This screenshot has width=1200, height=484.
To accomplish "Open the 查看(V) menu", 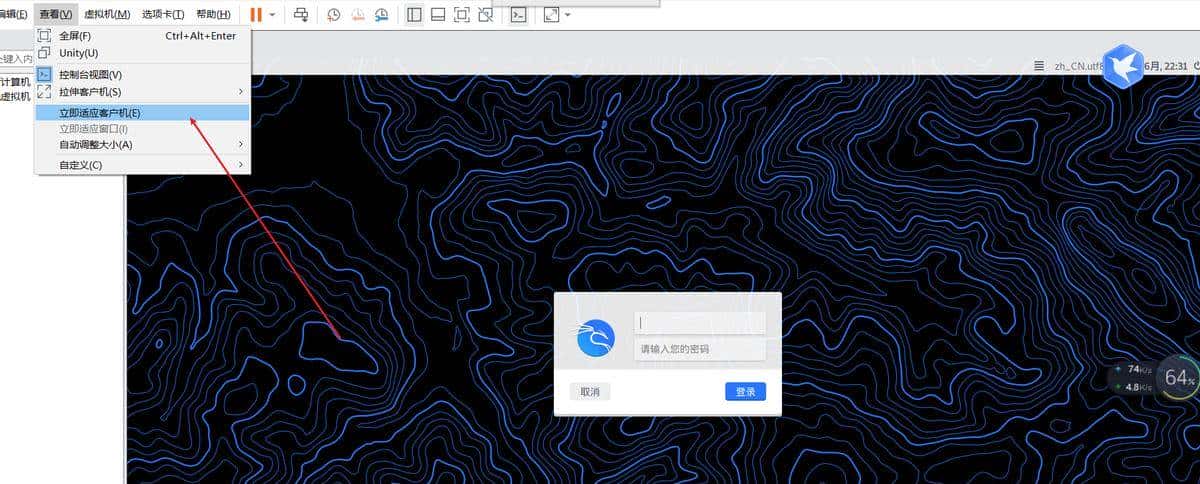I will (x=56, y=14).
